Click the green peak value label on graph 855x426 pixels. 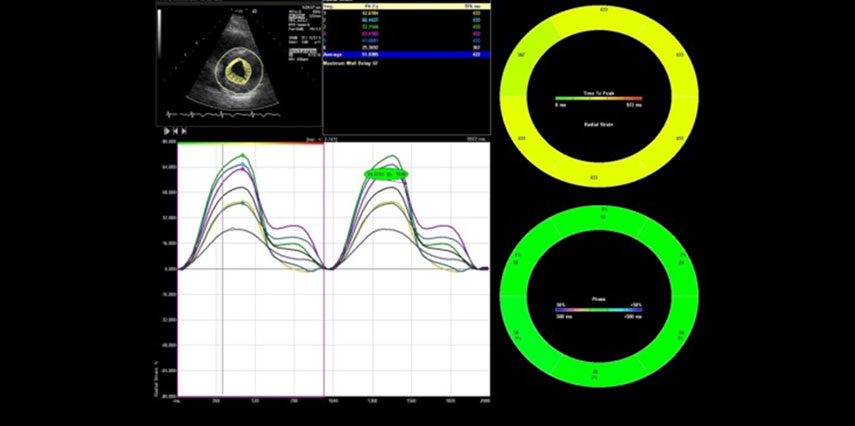pyautogui.click(x=386, y=174)
